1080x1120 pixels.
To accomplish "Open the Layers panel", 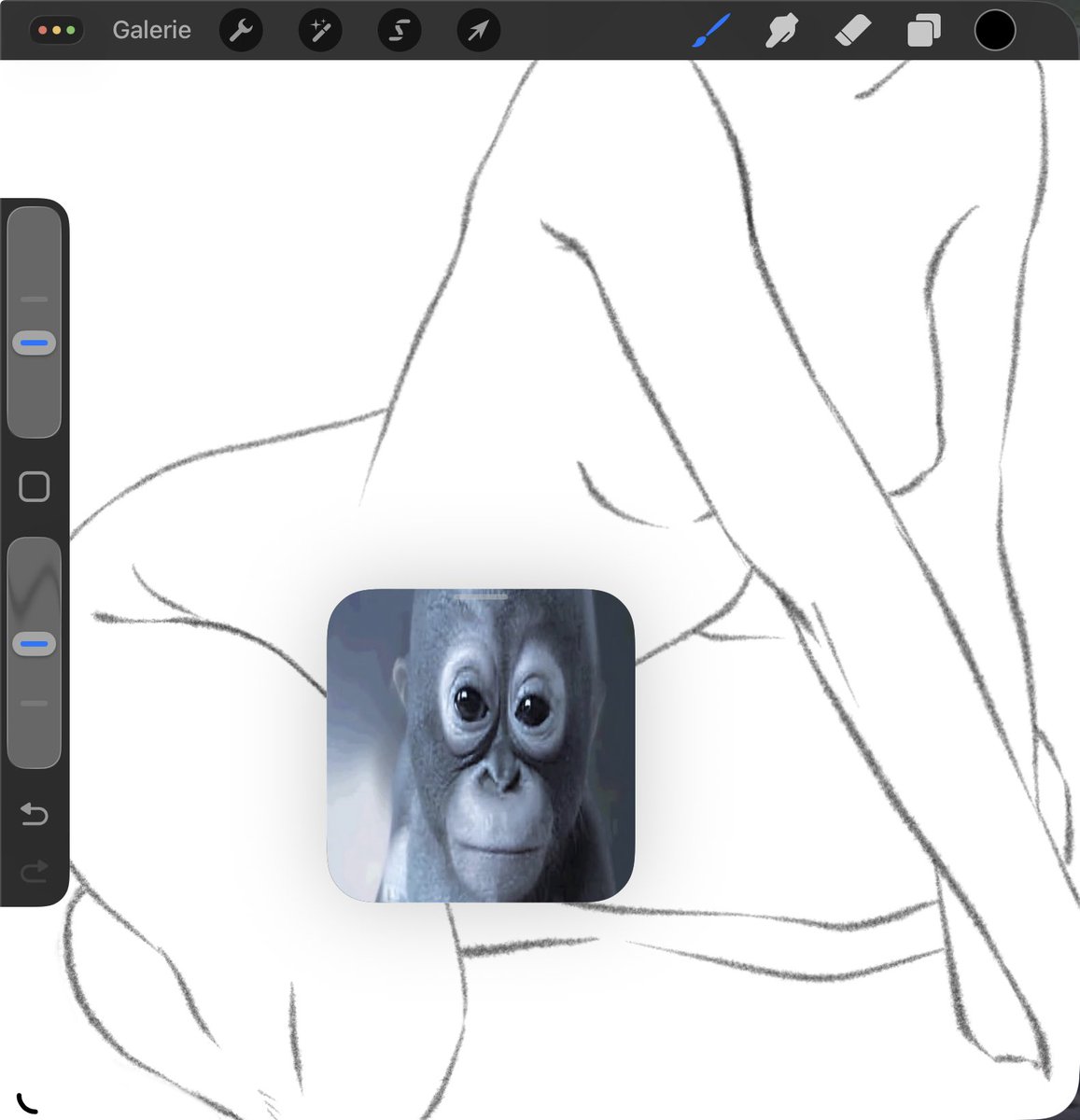I will click(923, 31).
